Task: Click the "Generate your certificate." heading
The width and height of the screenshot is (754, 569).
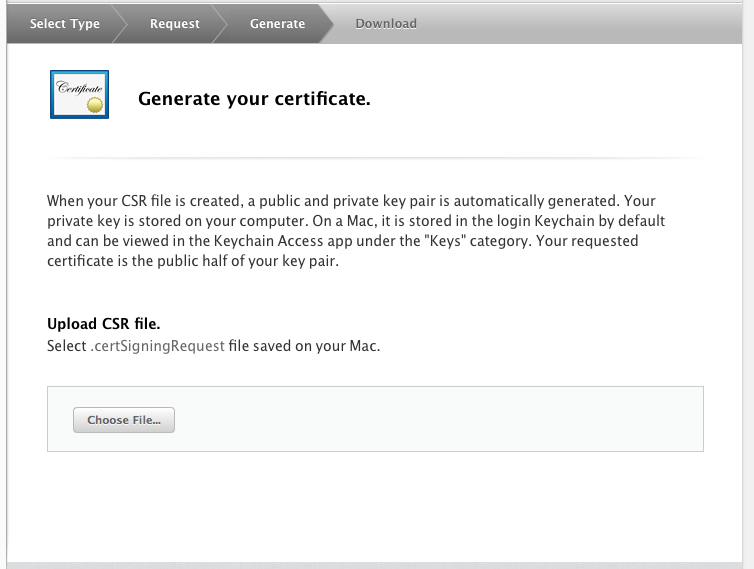Action: (254, 99)
